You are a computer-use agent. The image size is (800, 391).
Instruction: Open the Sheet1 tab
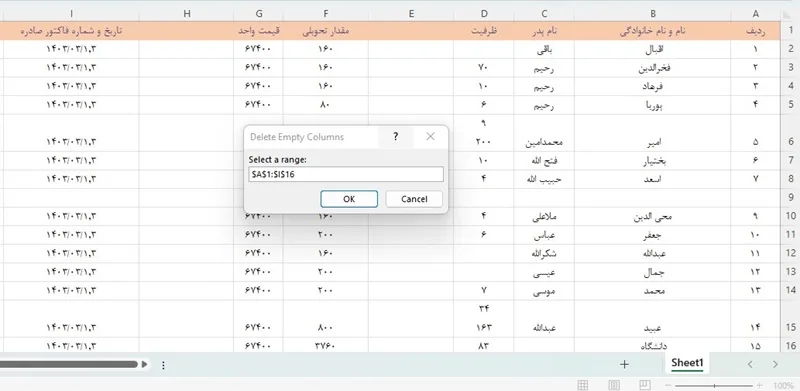tap(687, 363)
